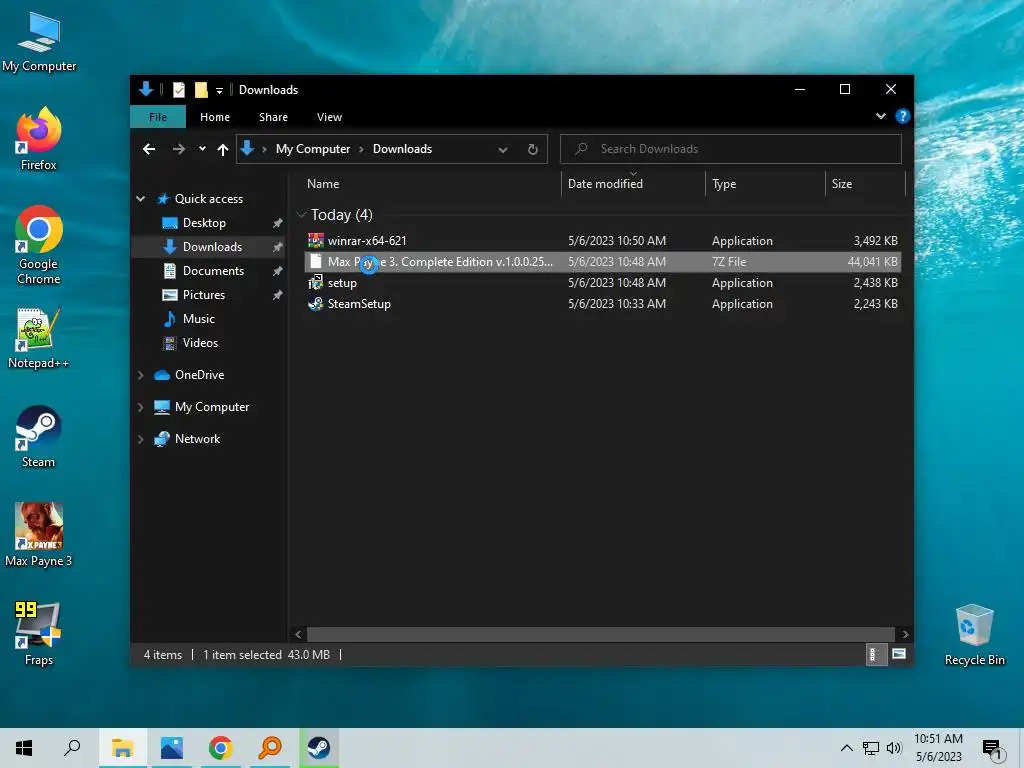Refresh the Downloads folder
Viewport: 1024px width, 768px height.
click(533, 150)
